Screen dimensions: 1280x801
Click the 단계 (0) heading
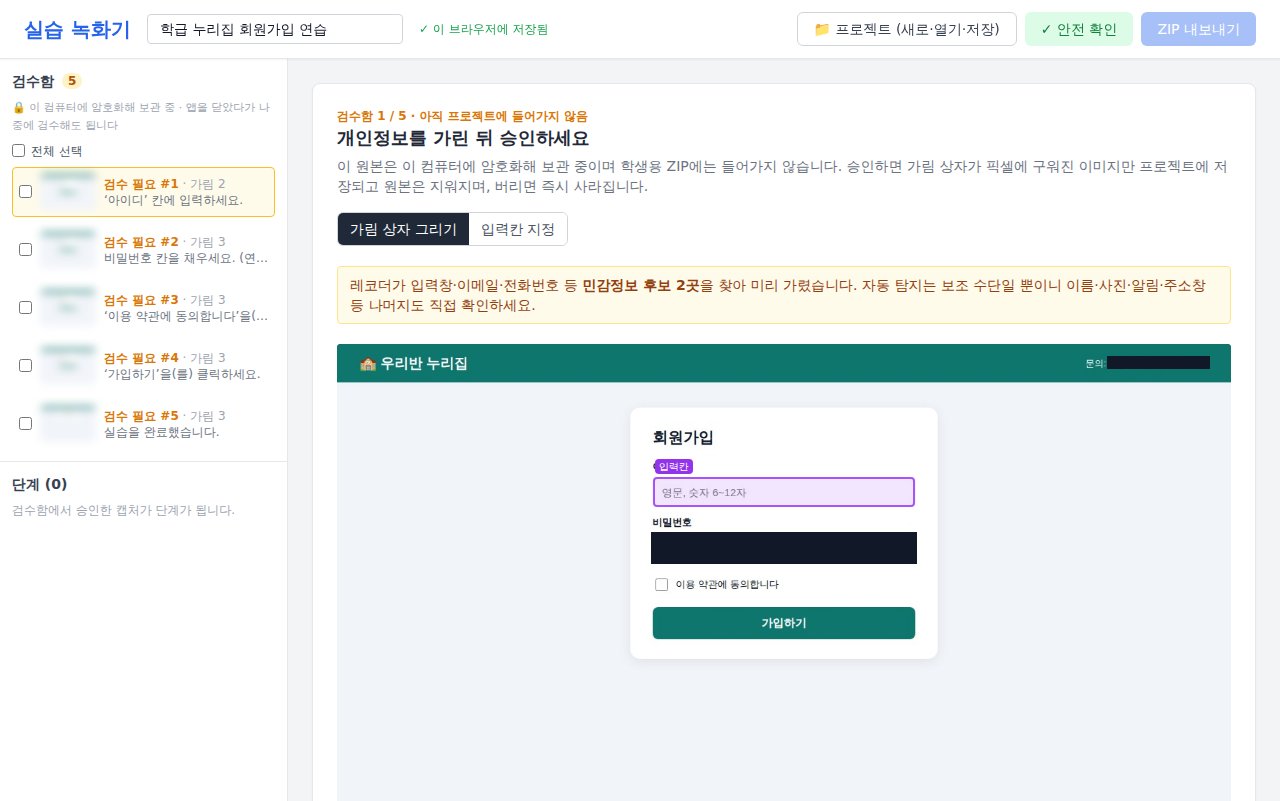40,484
